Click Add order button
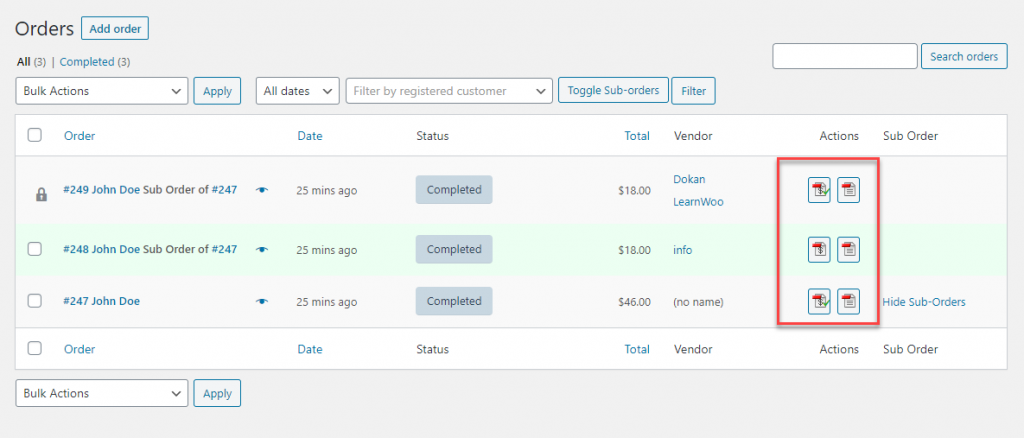The width and height of the screenshot is (1024, 438). pyautogui.click(x=115, y=29)
